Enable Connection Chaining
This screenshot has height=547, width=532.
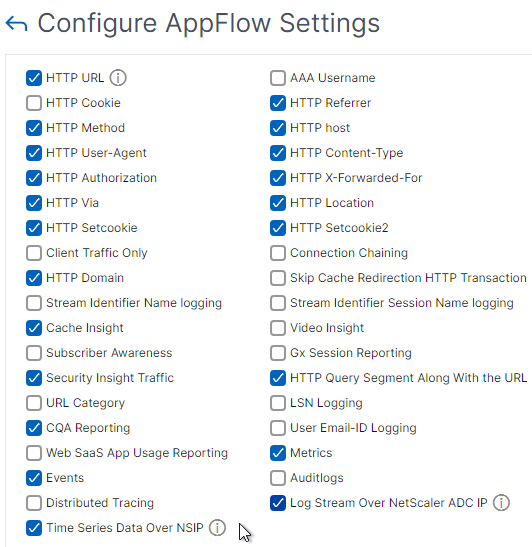click(278, 253)
